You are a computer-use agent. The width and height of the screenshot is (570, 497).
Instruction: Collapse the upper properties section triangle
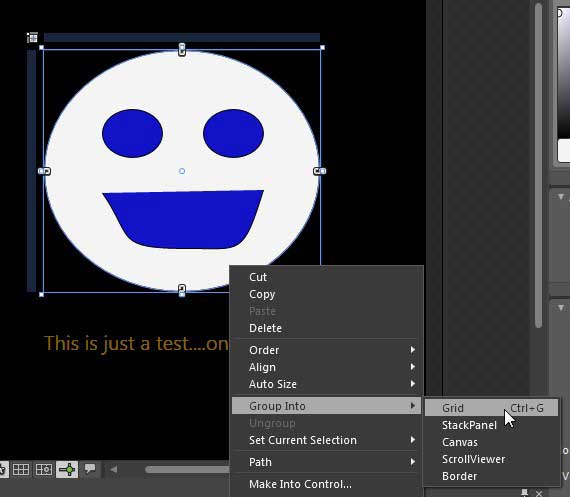(x=561, y=197)
